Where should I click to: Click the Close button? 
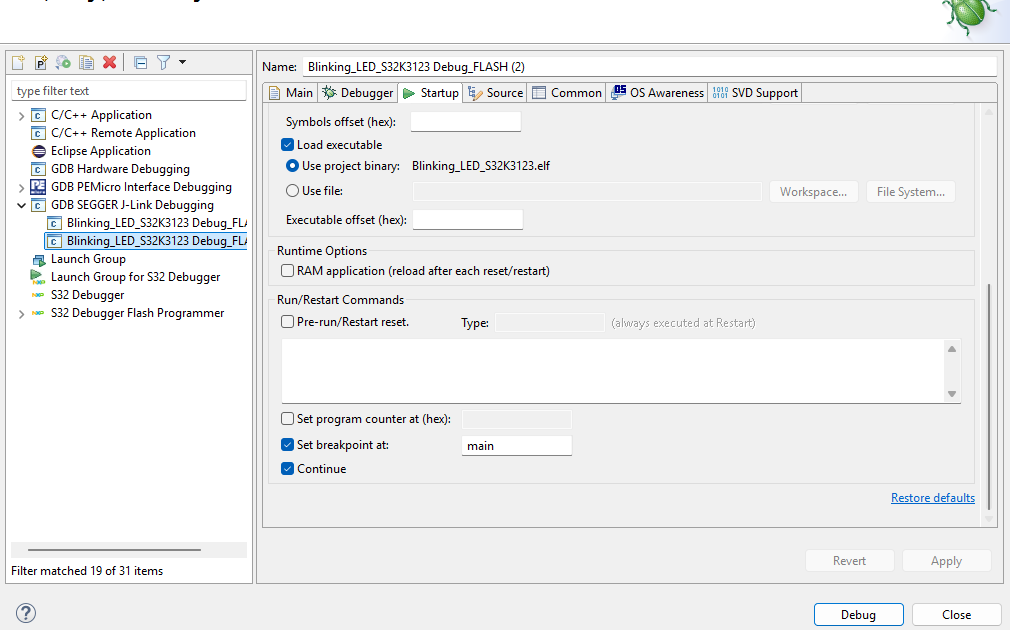957,615
